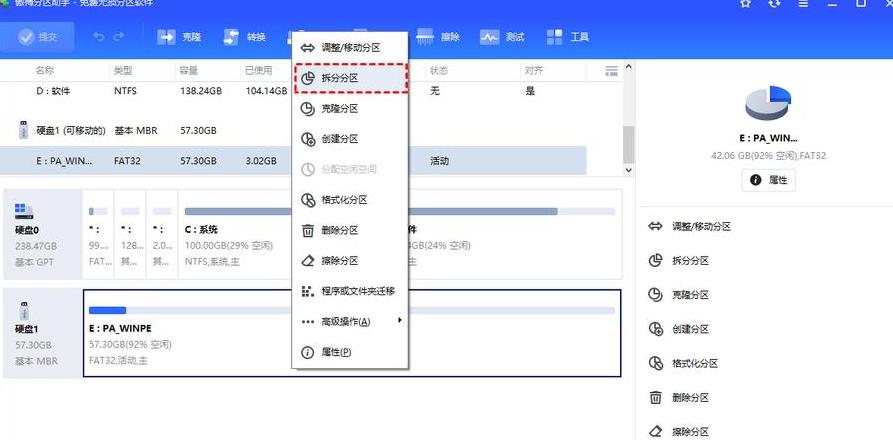This screenshot has width=893, height=440.
Task: Click the partition list scrollbar up arrow
Action: [628, 67]
